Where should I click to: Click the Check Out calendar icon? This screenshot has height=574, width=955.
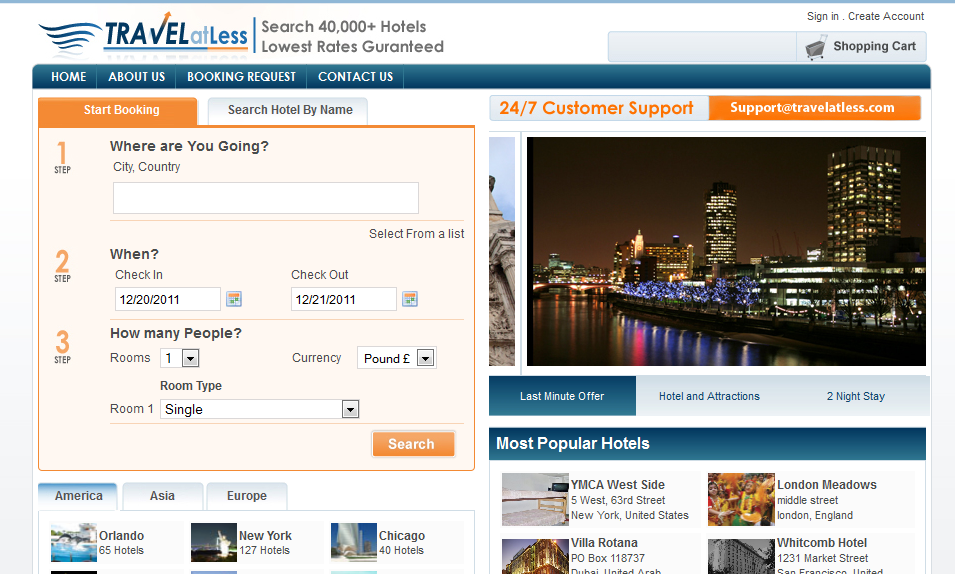[x=410, y=299]
